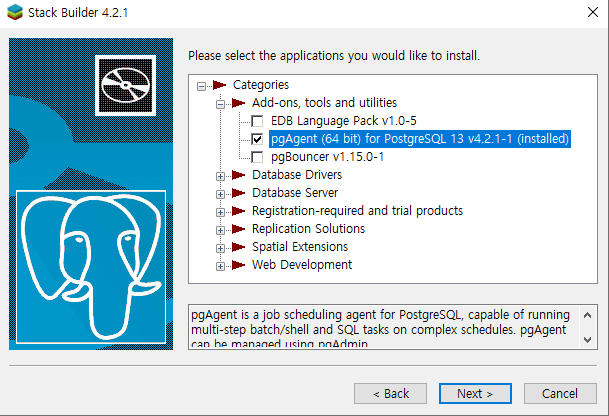Uncheck the pgAgent (64 bit) checkbox
609x416 pixels.
(257, 139)
